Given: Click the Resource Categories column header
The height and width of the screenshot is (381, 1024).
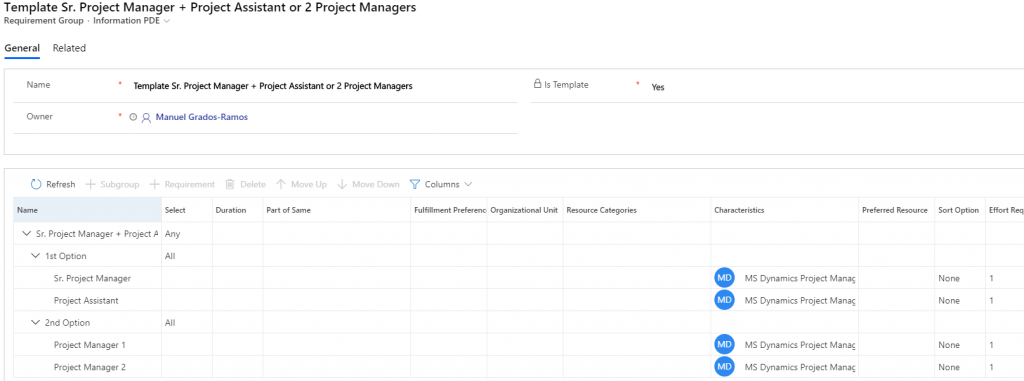Looking at the screenshot, I should [637, 210].
